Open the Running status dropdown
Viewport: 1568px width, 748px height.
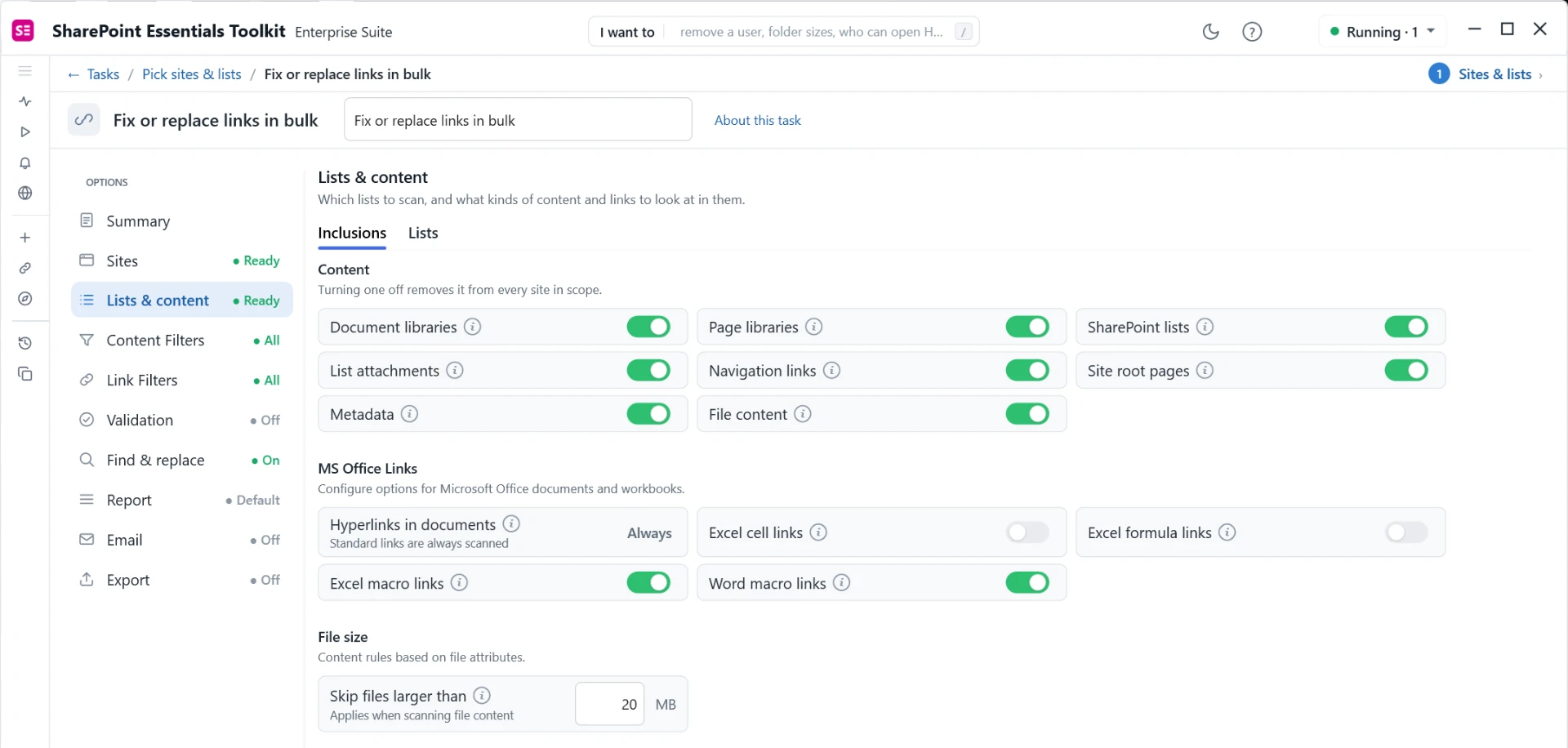pyautogui.click(x=1383, y=32)
